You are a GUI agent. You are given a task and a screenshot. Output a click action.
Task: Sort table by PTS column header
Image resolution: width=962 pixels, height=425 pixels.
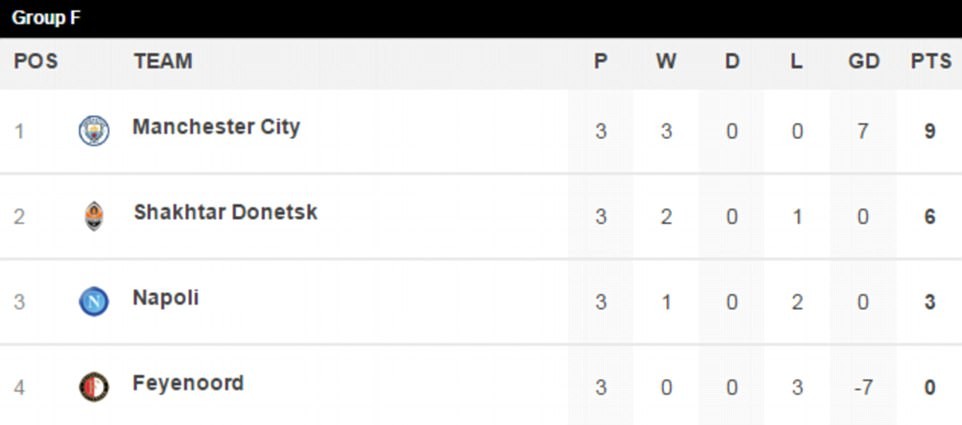[x=930, y=62]
